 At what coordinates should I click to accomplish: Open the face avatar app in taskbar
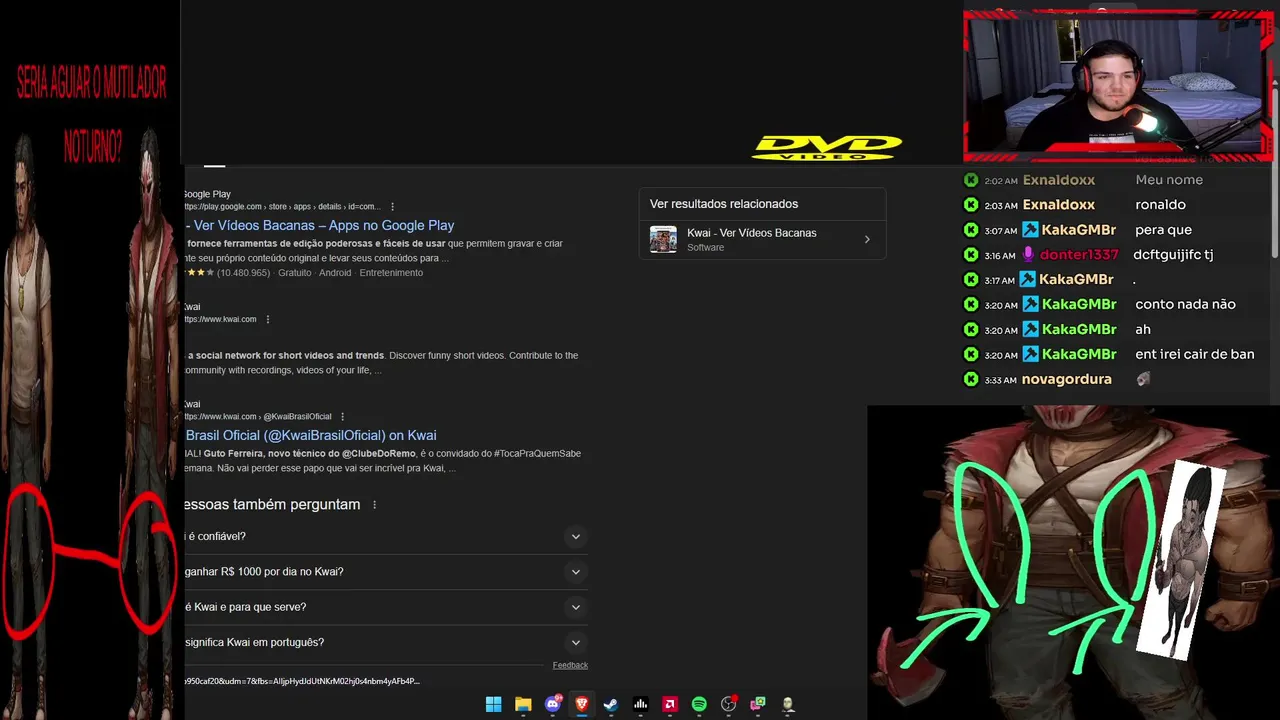coord(788,704)
